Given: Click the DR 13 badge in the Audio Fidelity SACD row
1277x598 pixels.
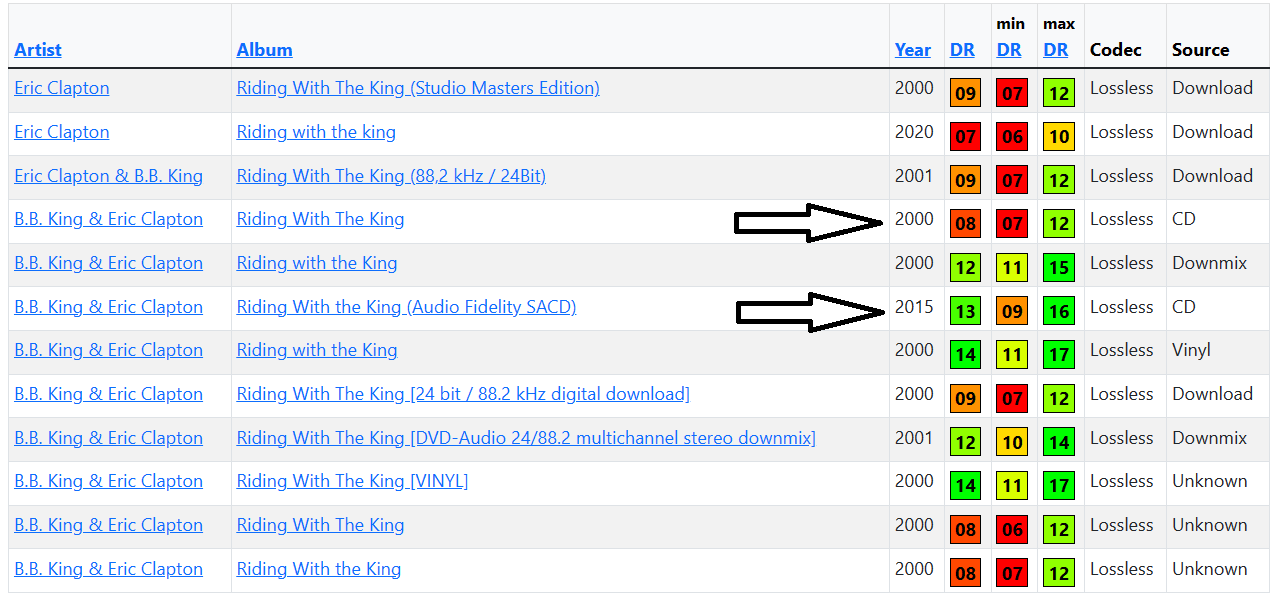Looking at the screenshot, I should (966, 311).
